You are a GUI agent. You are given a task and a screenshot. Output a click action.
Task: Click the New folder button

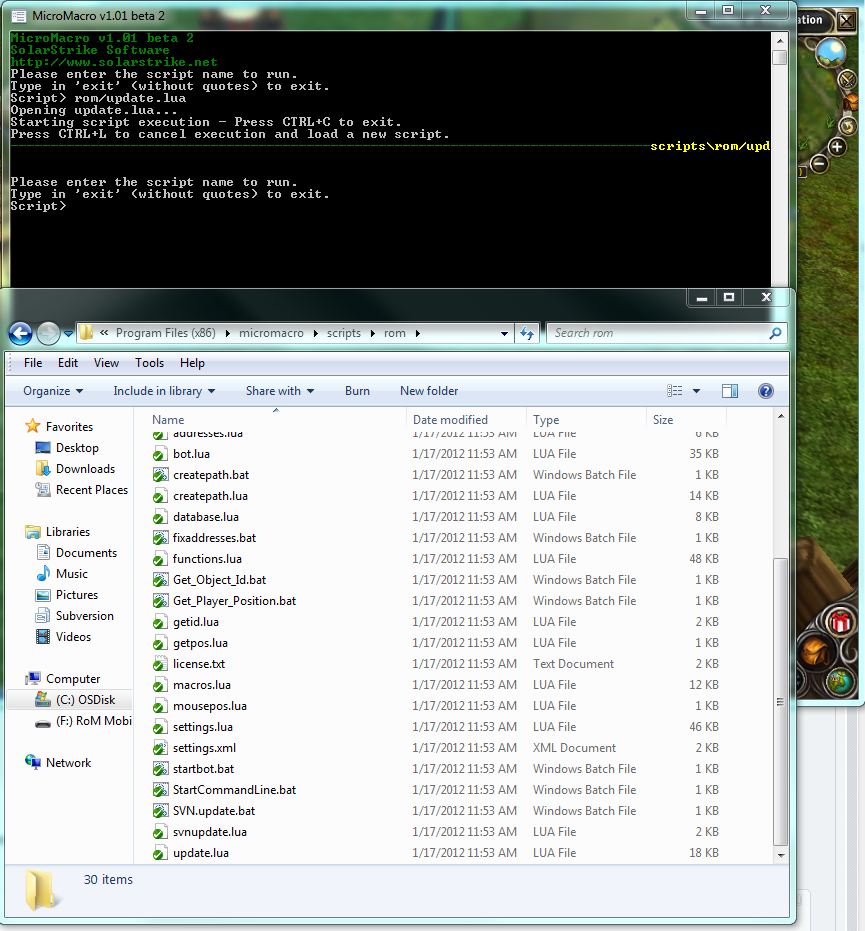[429, 391]
